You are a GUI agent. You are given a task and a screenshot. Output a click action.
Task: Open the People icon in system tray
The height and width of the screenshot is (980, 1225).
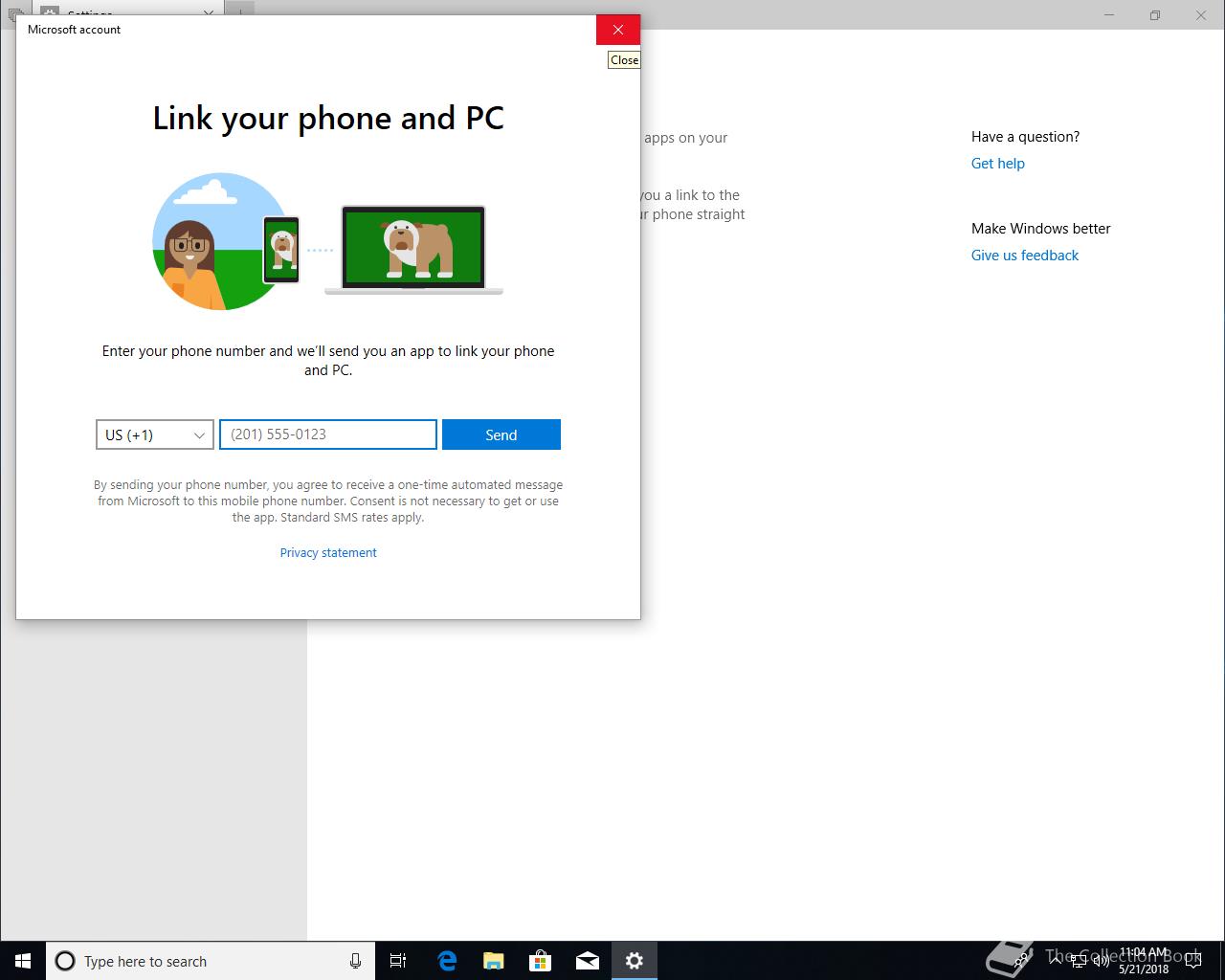pyautogui.click(x=1022, y=961)
